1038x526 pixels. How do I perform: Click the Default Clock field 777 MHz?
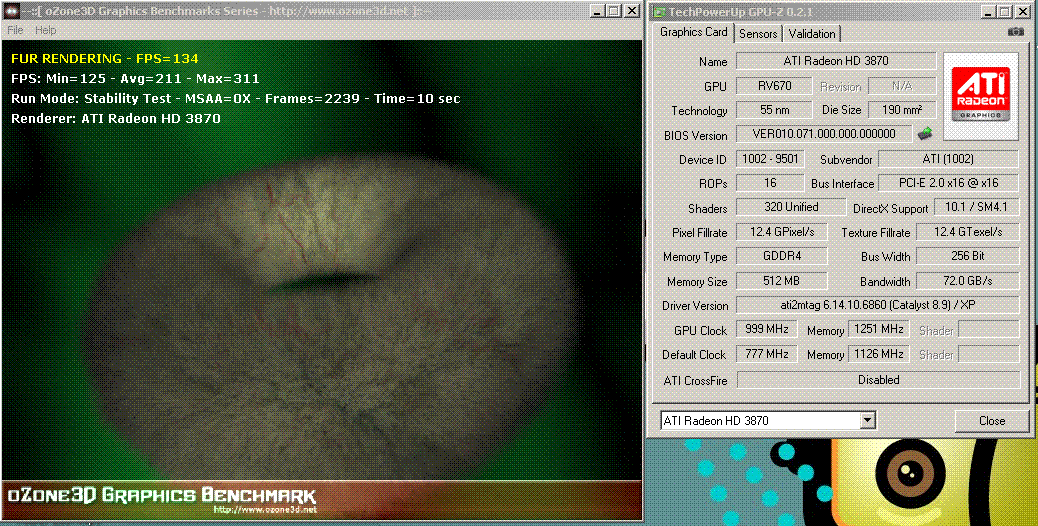[x=767, y=354]
